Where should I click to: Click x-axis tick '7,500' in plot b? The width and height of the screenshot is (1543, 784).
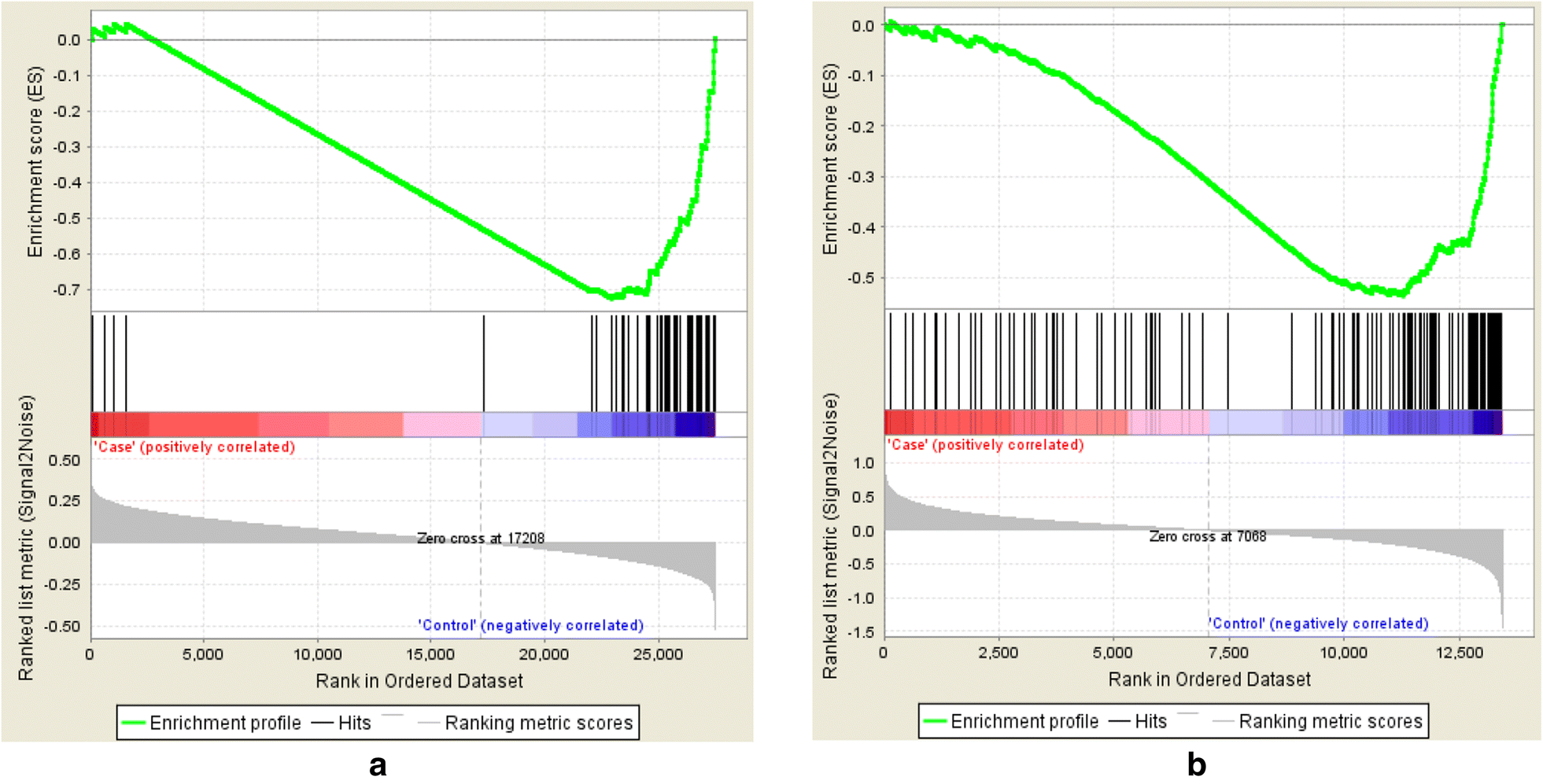click(1228, 653)
